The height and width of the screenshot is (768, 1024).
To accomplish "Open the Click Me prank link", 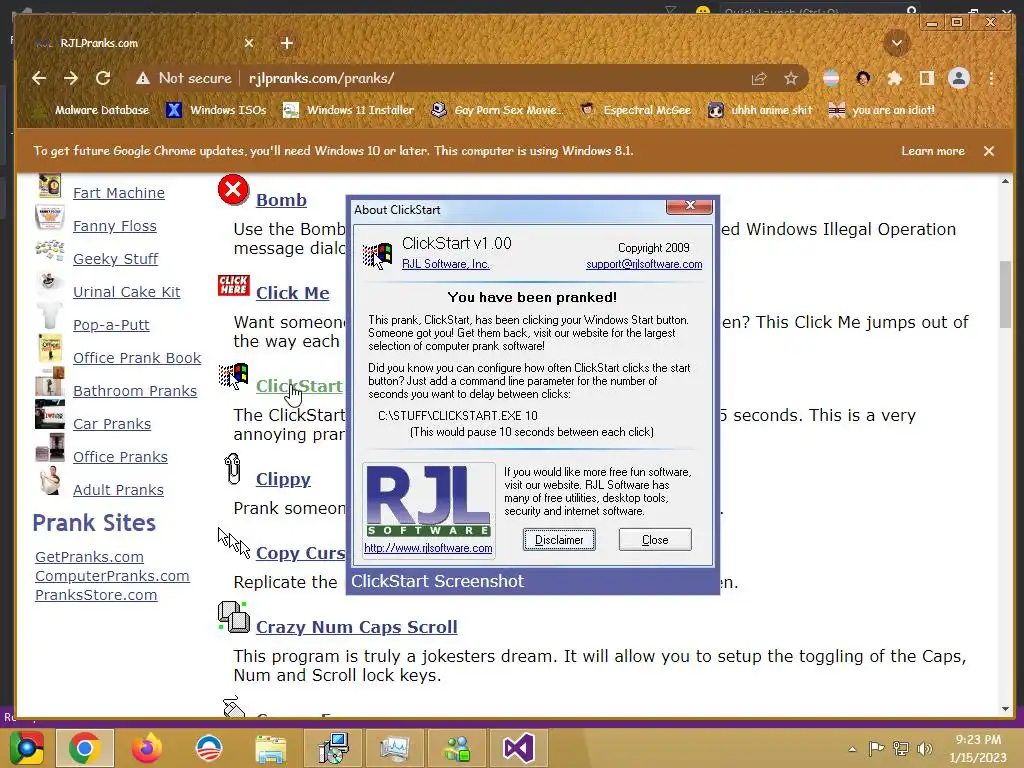I will (293, 293).
